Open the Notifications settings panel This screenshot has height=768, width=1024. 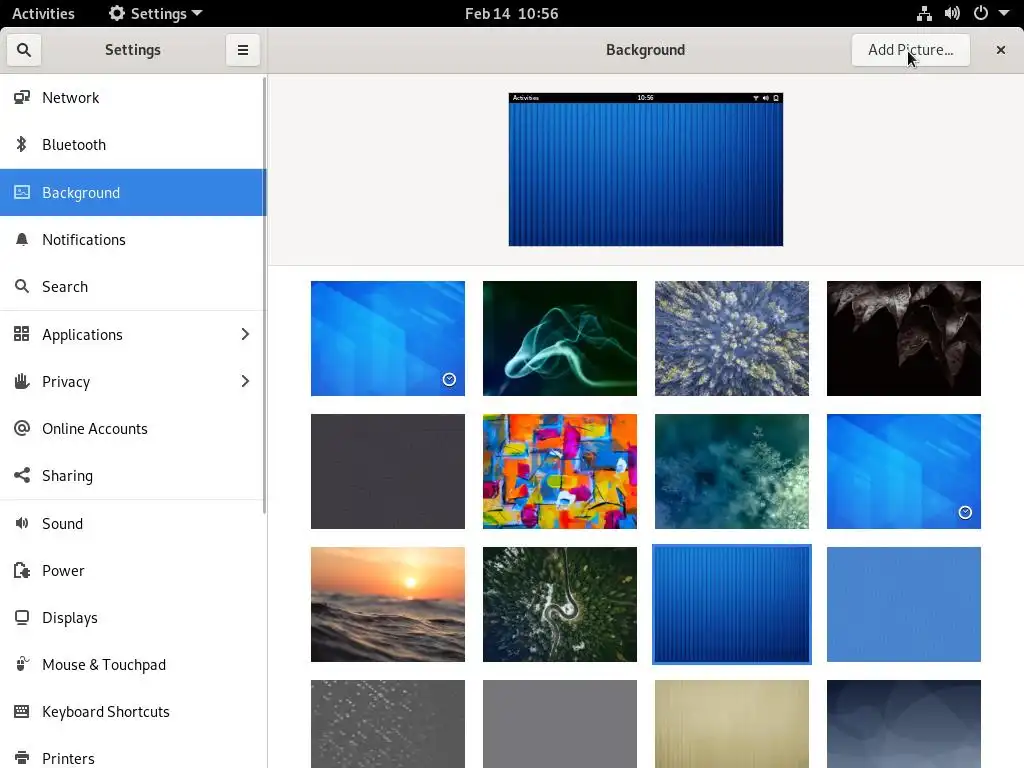coord(133,239)
